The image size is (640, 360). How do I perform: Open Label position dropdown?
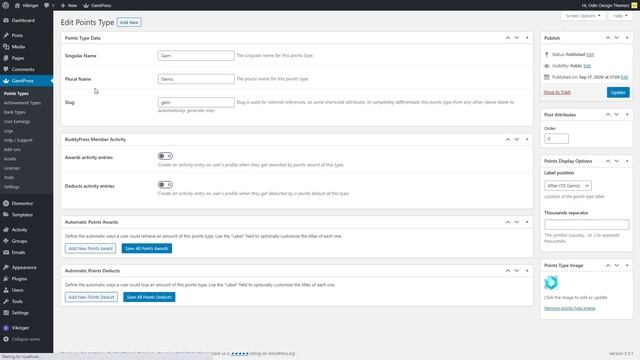(568, 186)
